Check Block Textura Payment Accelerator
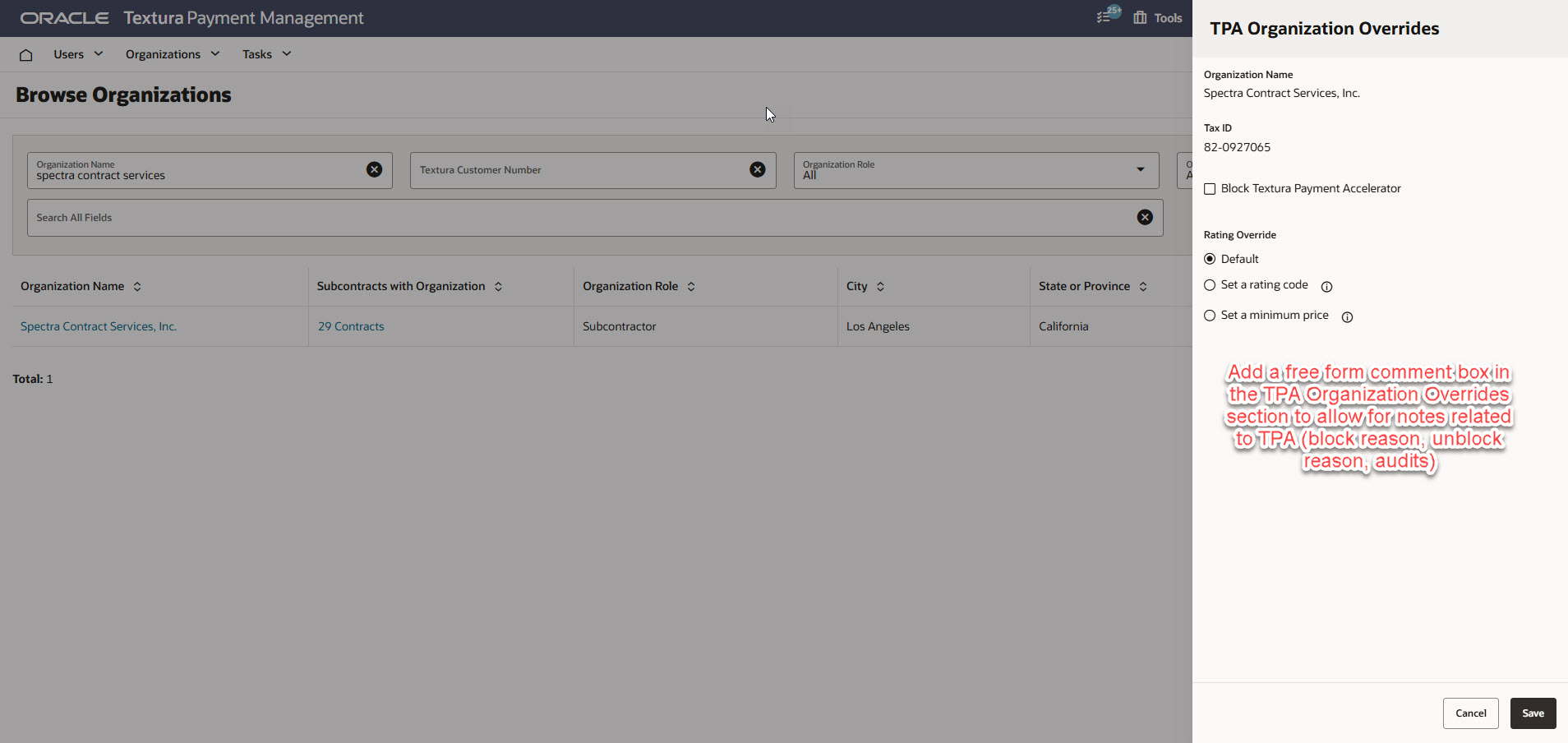1568x743 pixels. coord(1210,189)
